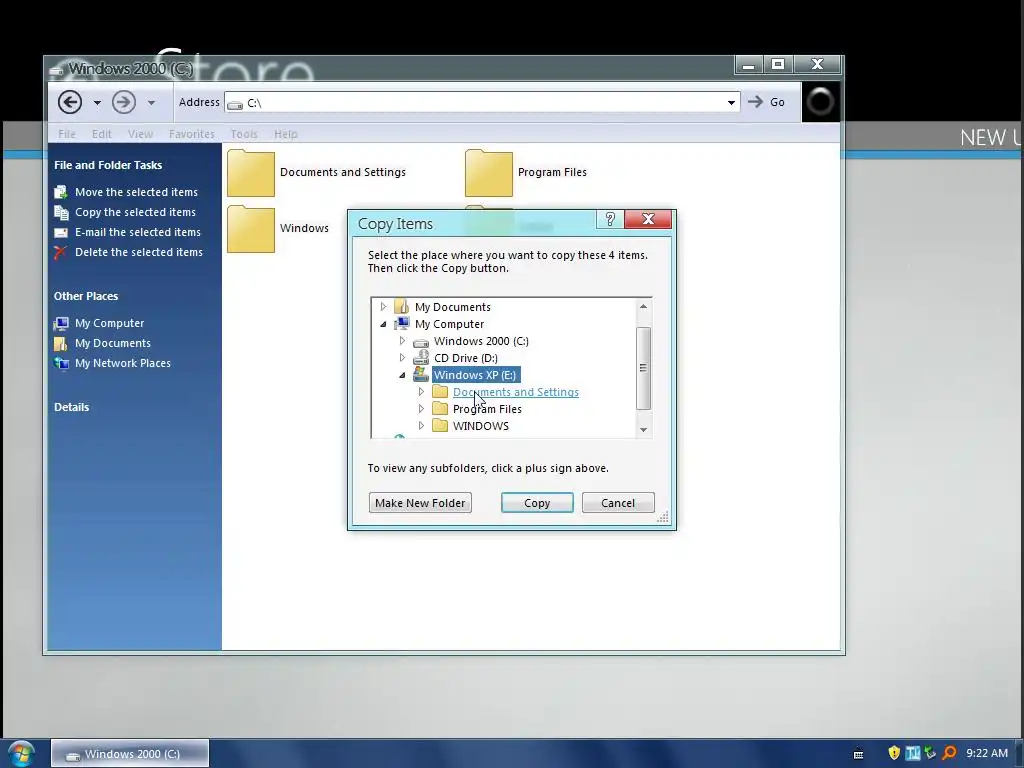This screenshot has height=768, width=1024.
Task: Click the Start orb button
Action: coord(21,754)
